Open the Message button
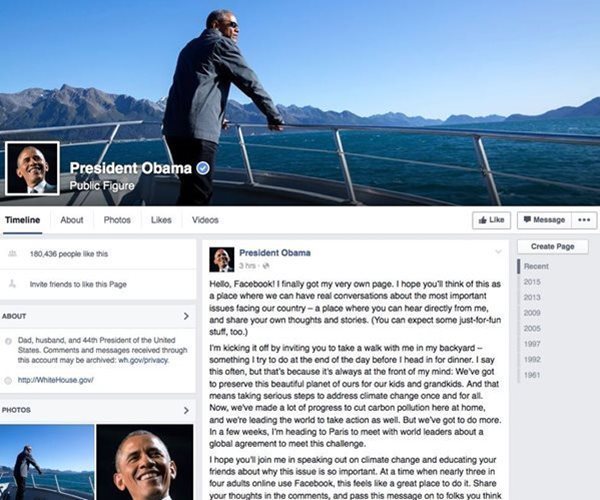Viewport: 600px width, 500px height. pos(544,220)
